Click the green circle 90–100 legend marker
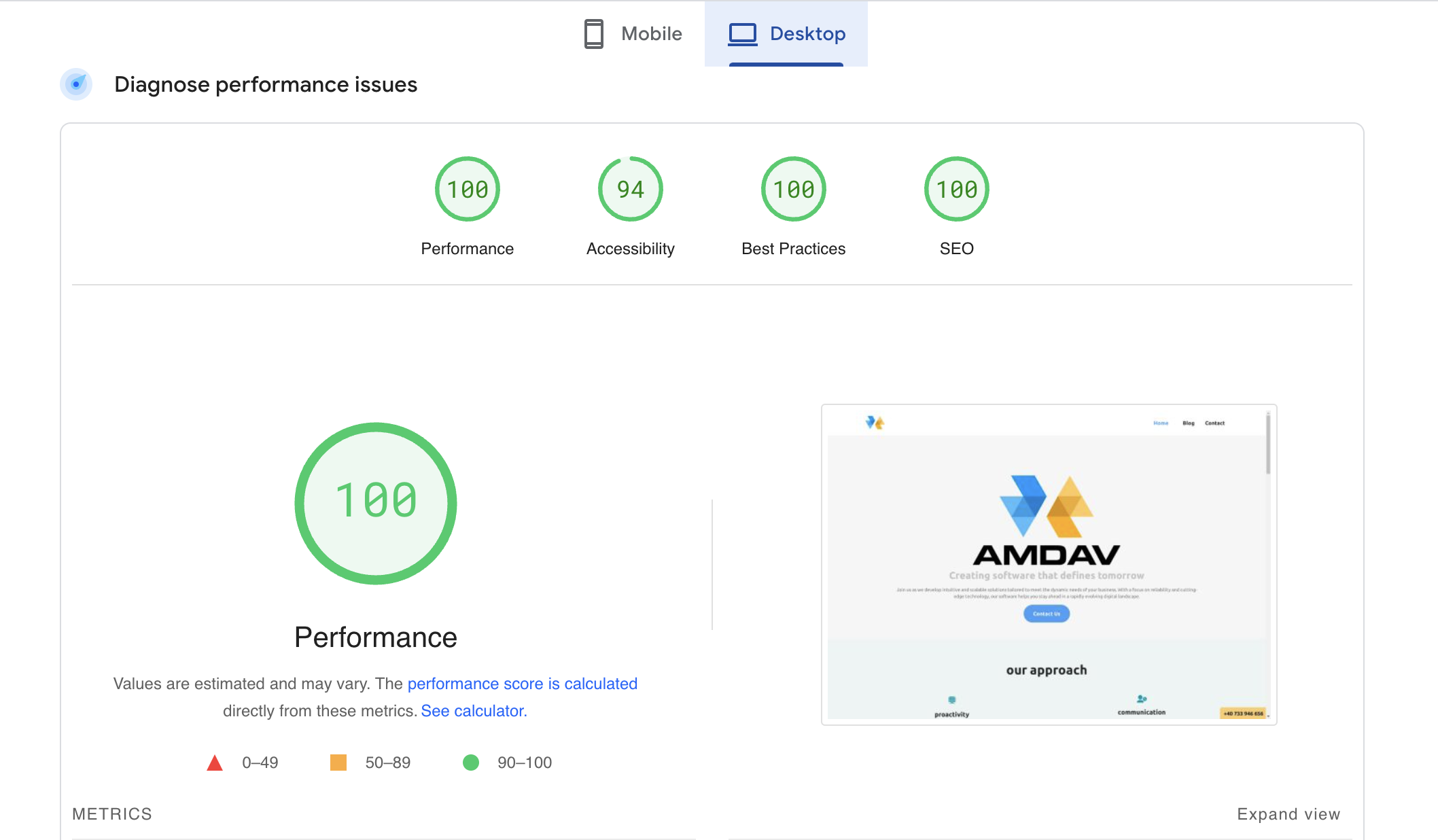This screenshot has width=1438, height=840. click(471, 763)
